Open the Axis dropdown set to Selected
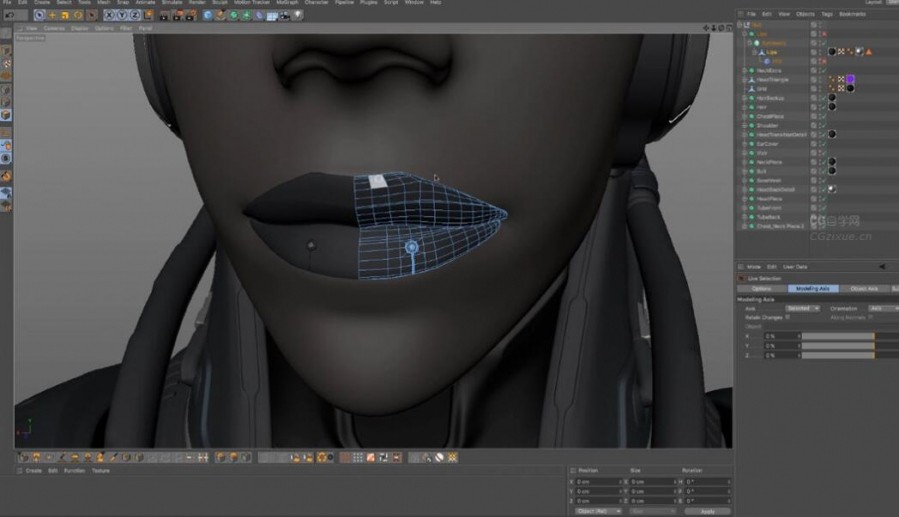 pos(802,308)
